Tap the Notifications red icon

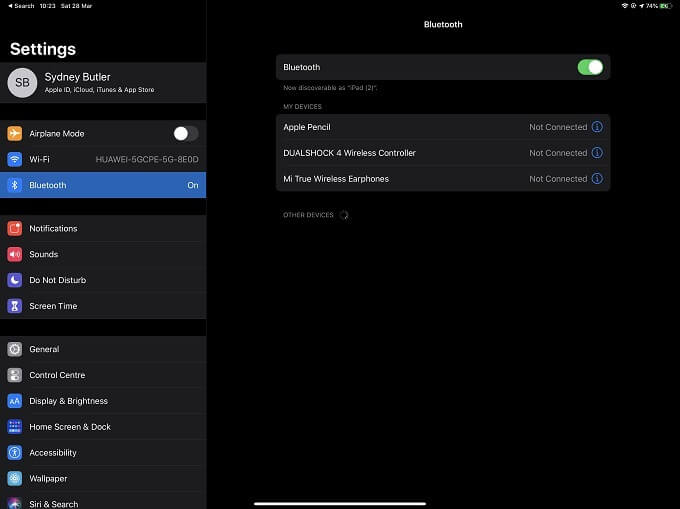coord(15,228)
